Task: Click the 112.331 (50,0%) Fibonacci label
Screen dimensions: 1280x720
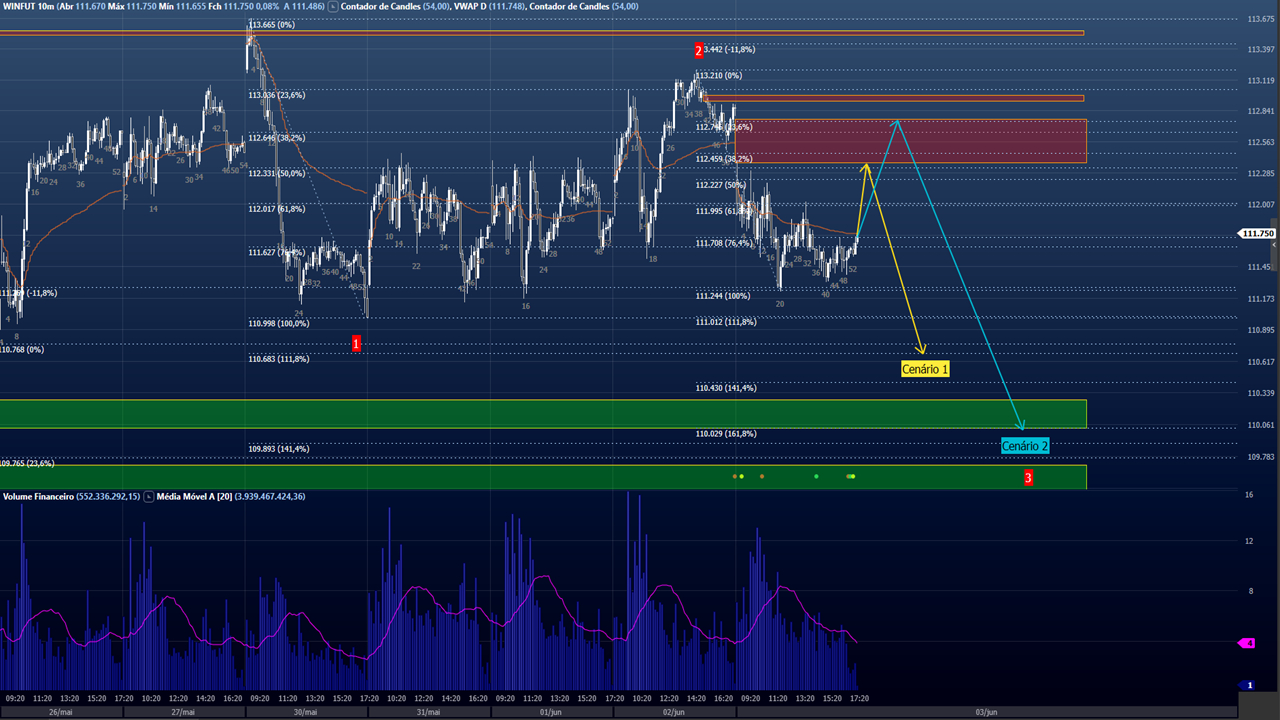Action: [277, 174]
